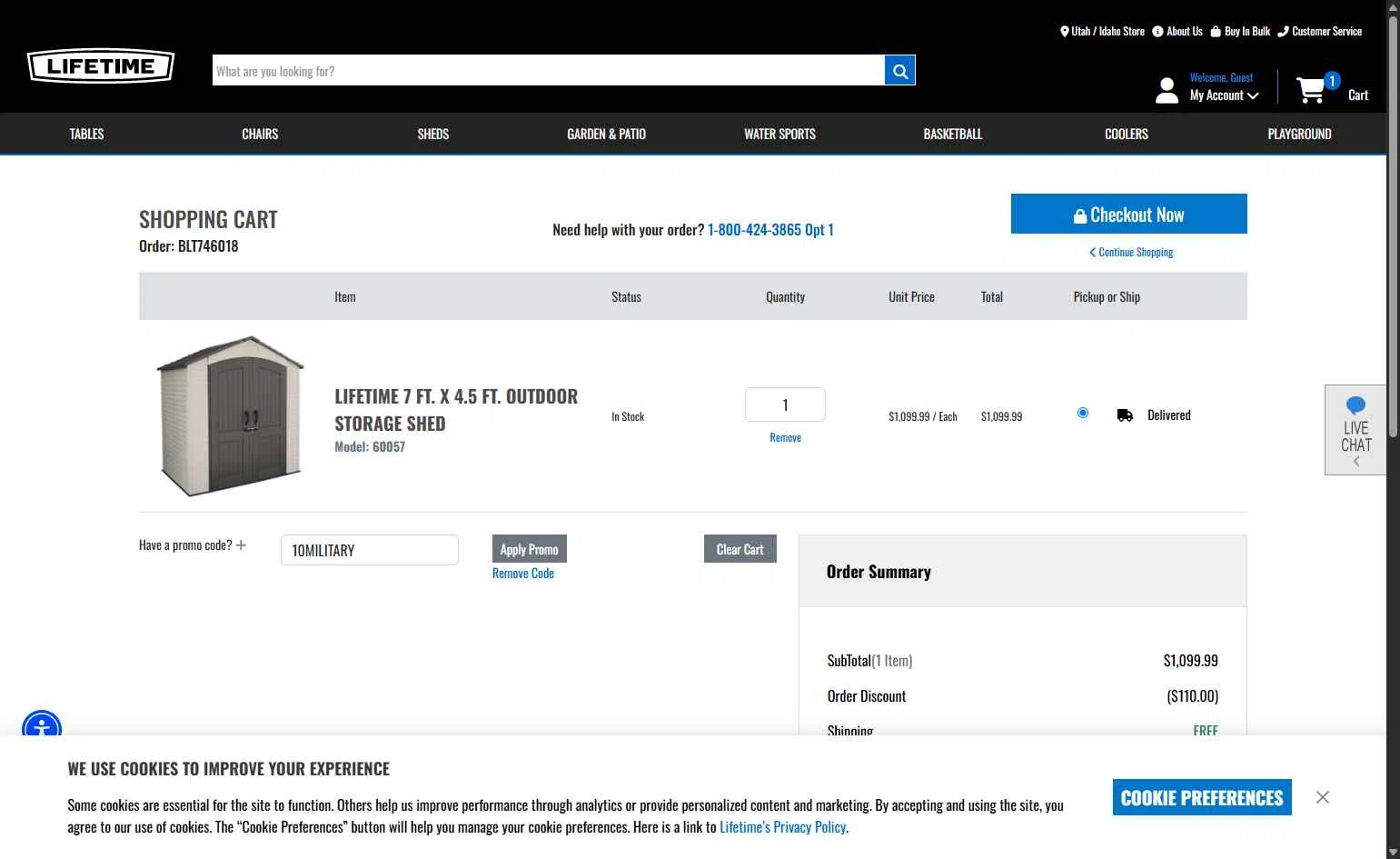This screenshot has height=859, width=1400.
Task: Click the quantity input box
Action: 785,405
